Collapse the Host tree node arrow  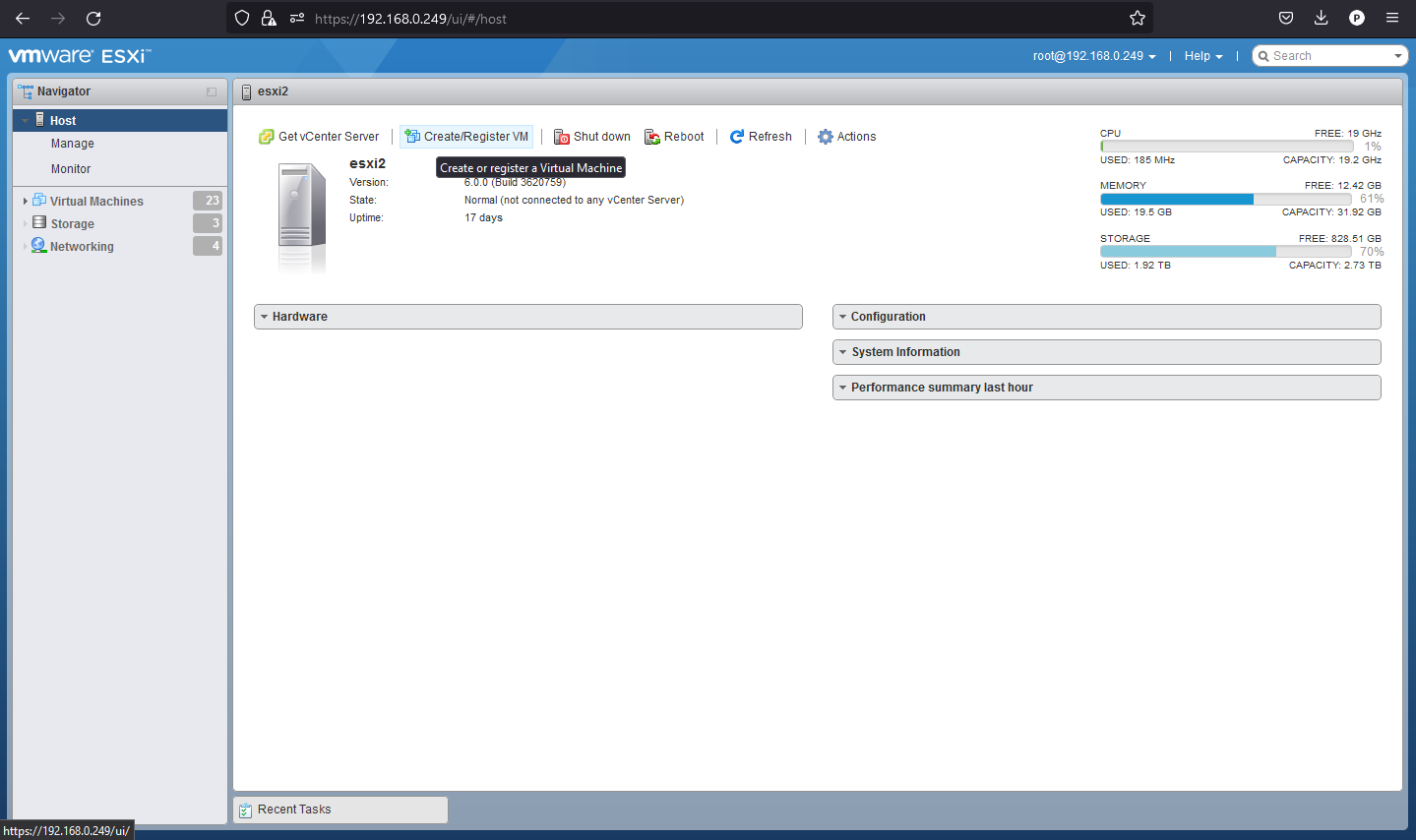26,121
